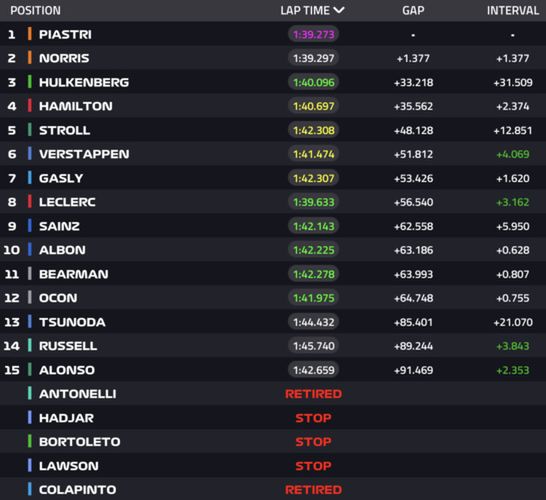Click Hamilton's red Ferrari color bar

[x=30, y=106]
